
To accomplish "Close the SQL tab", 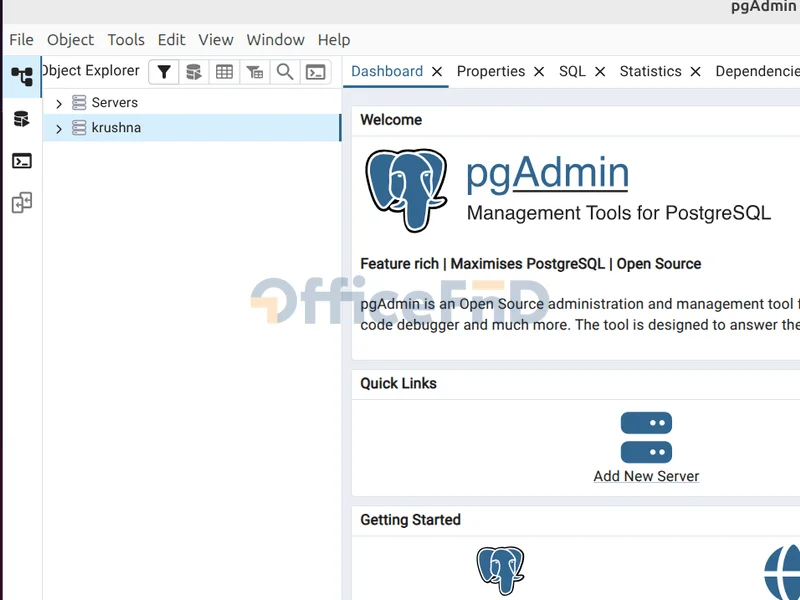I will point(600,72).
